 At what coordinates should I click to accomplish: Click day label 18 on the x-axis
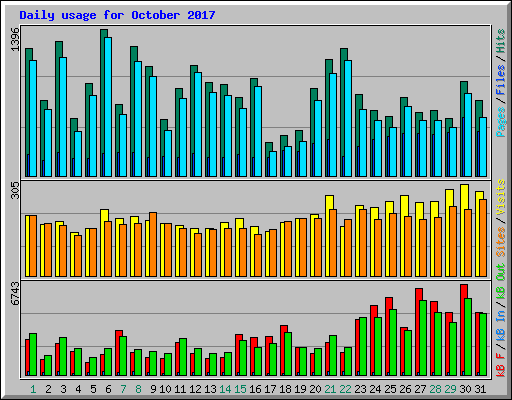click(x=285, y=389)
